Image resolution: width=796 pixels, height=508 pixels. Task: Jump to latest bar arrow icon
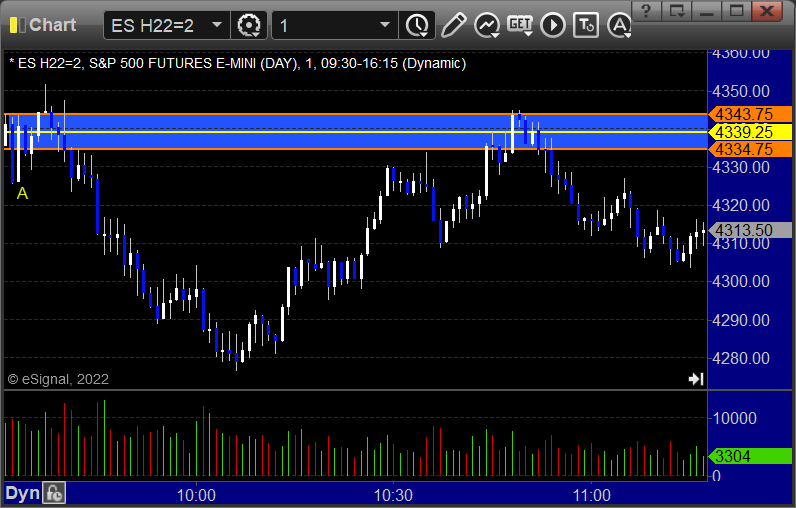coord(695,379)
